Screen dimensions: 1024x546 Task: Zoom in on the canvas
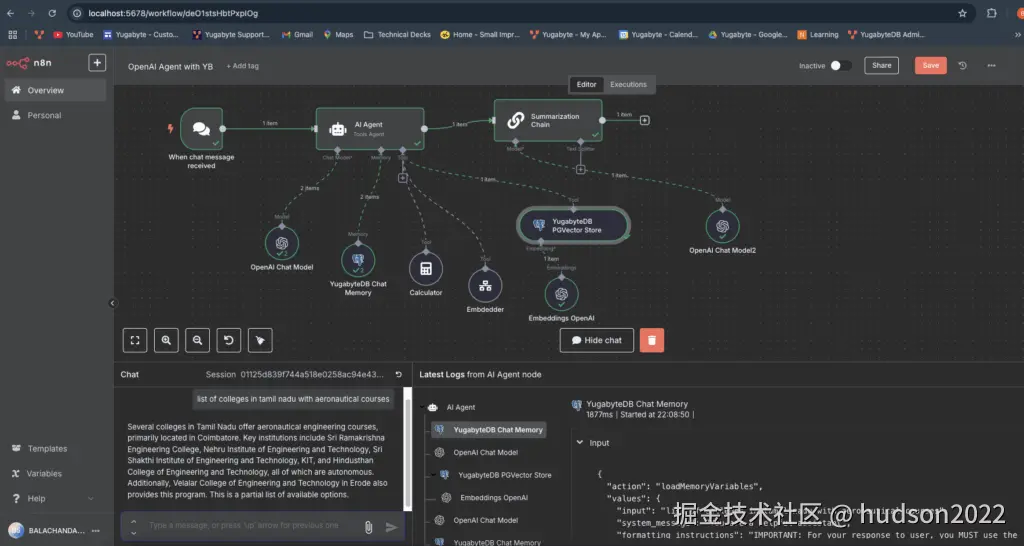click(x=166, y=340)
